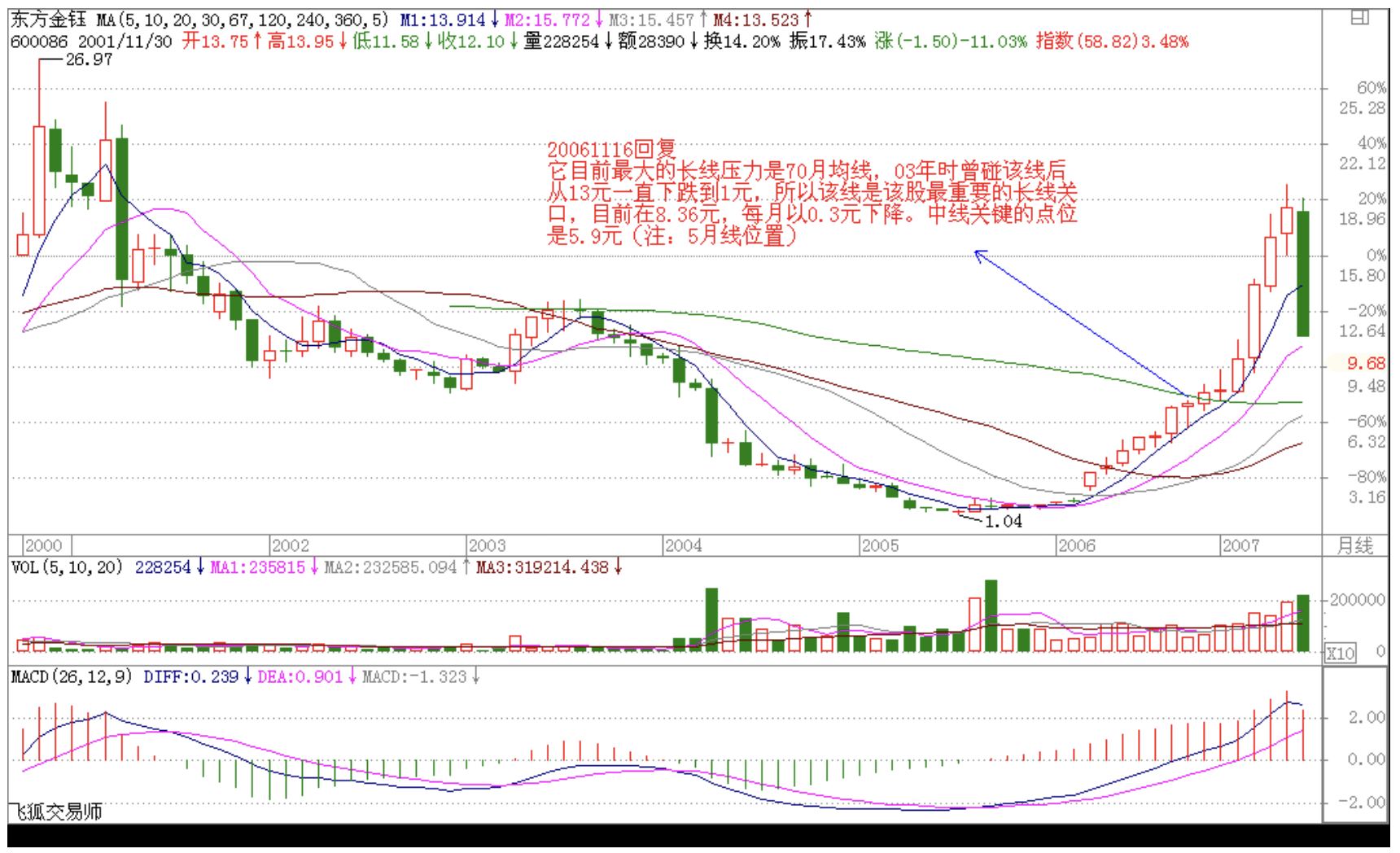Click the tallest green volume bar
The image size is (1400, 853).
tap(991, 615)
